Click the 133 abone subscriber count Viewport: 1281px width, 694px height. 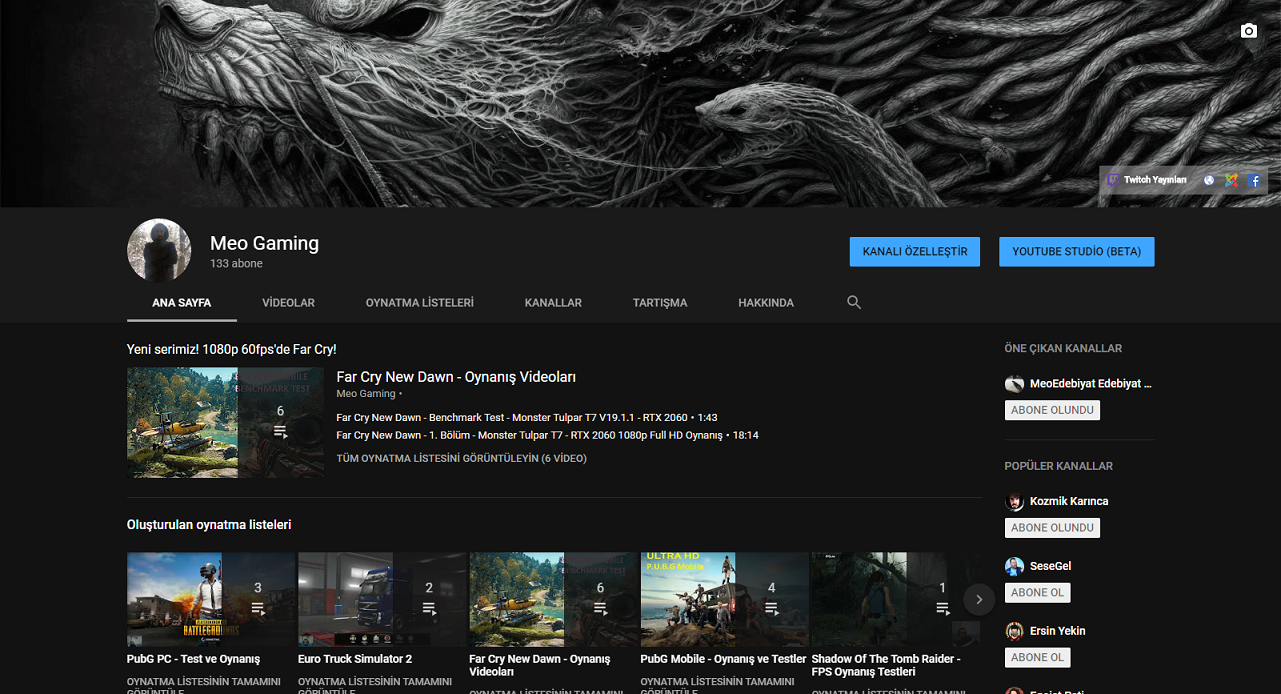236,264
